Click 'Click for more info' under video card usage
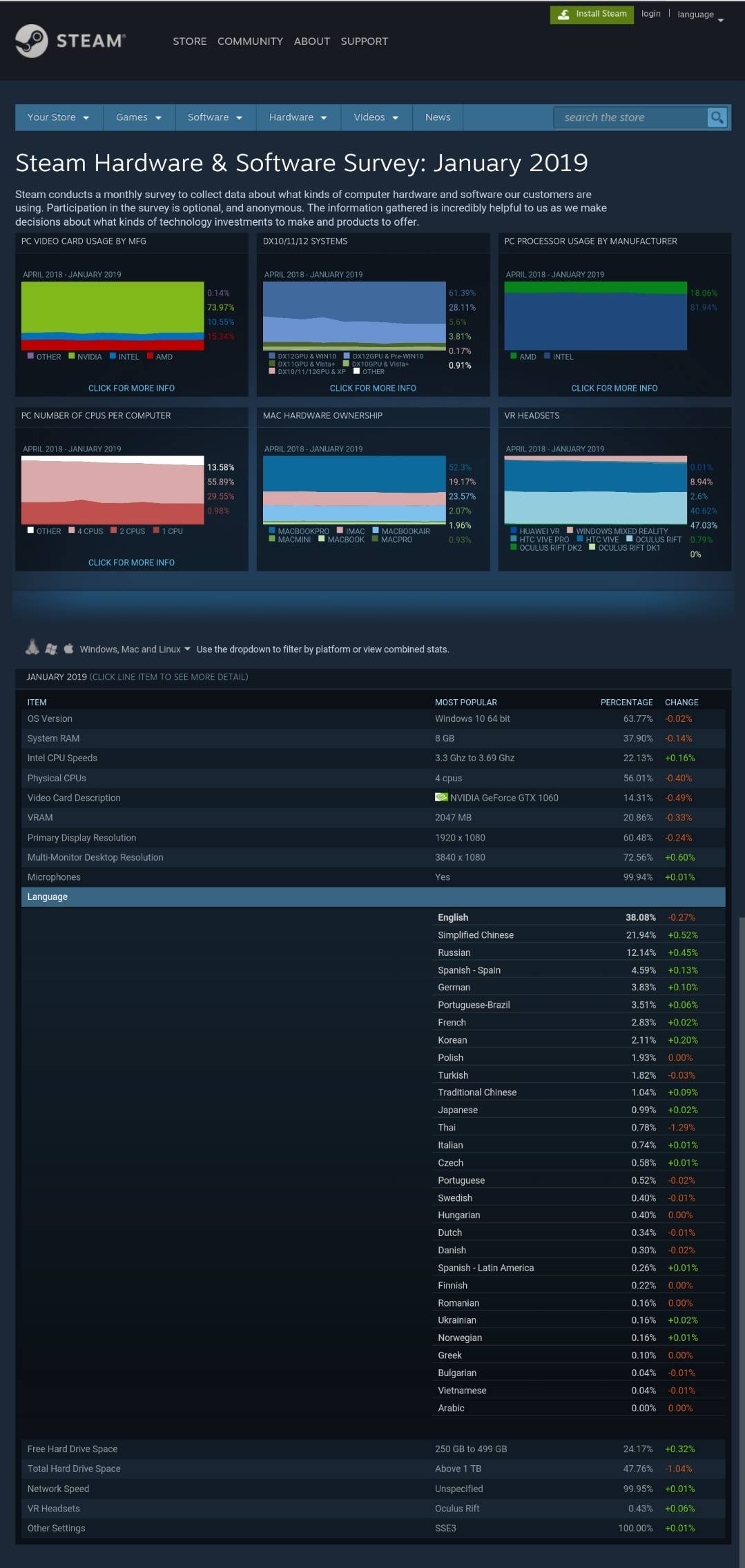Viewport: 745px width, 1568px height. click(x=131, y=389)
